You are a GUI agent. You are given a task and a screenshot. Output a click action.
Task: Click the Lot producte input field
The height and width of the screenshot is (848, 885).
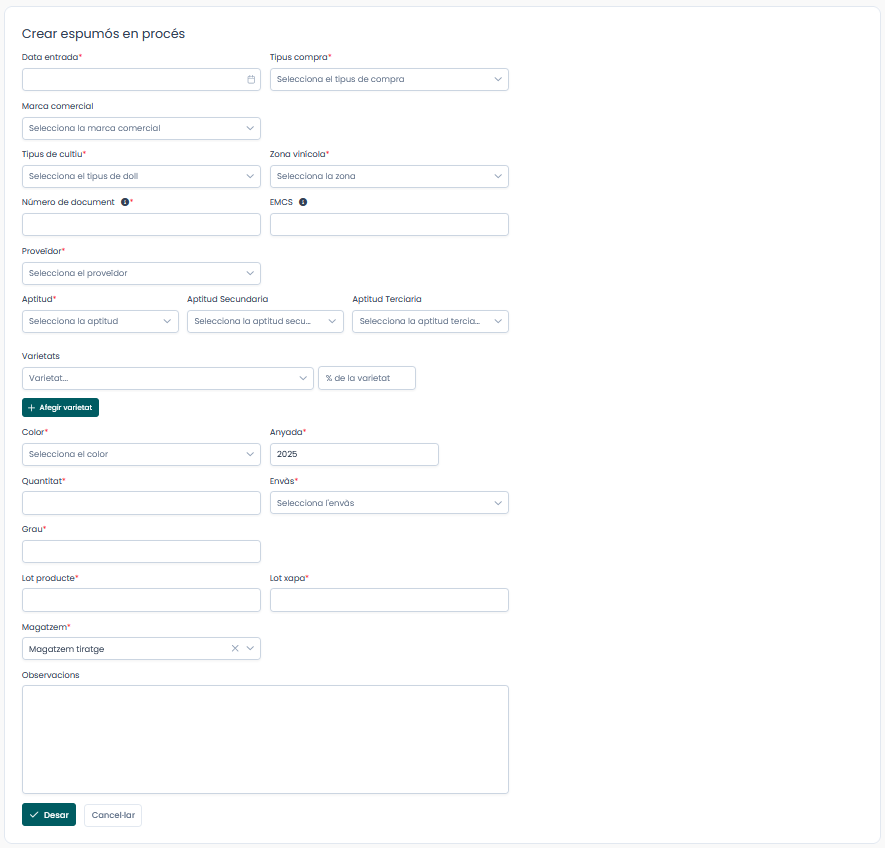(141, 600)
